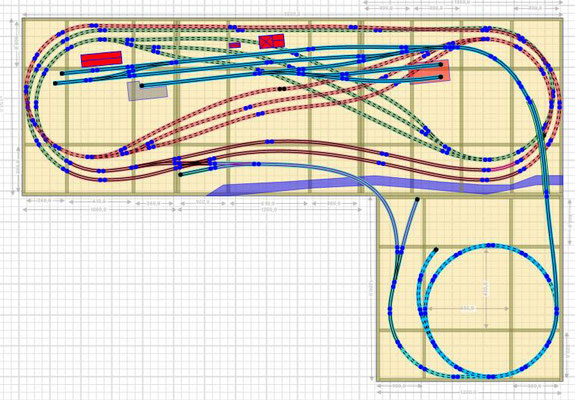This screenshot has height=400, width=575.
Task: Click the red building marked with an X
Action: point(272,41)
